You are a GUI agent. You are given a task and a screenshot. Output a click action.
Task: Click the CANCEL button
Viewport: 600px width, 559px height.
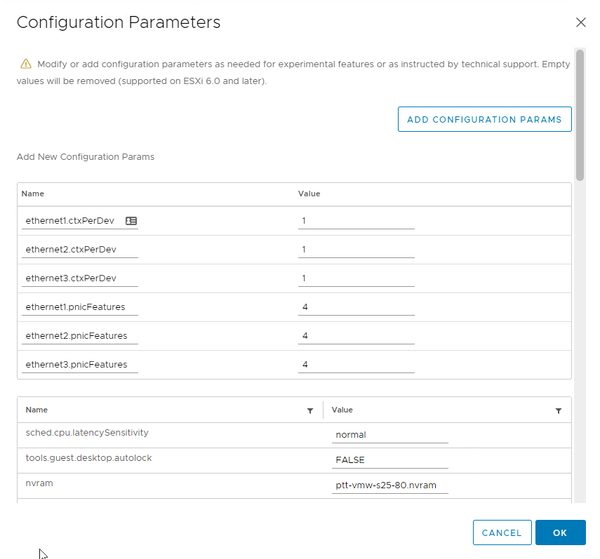click(501, 533)
